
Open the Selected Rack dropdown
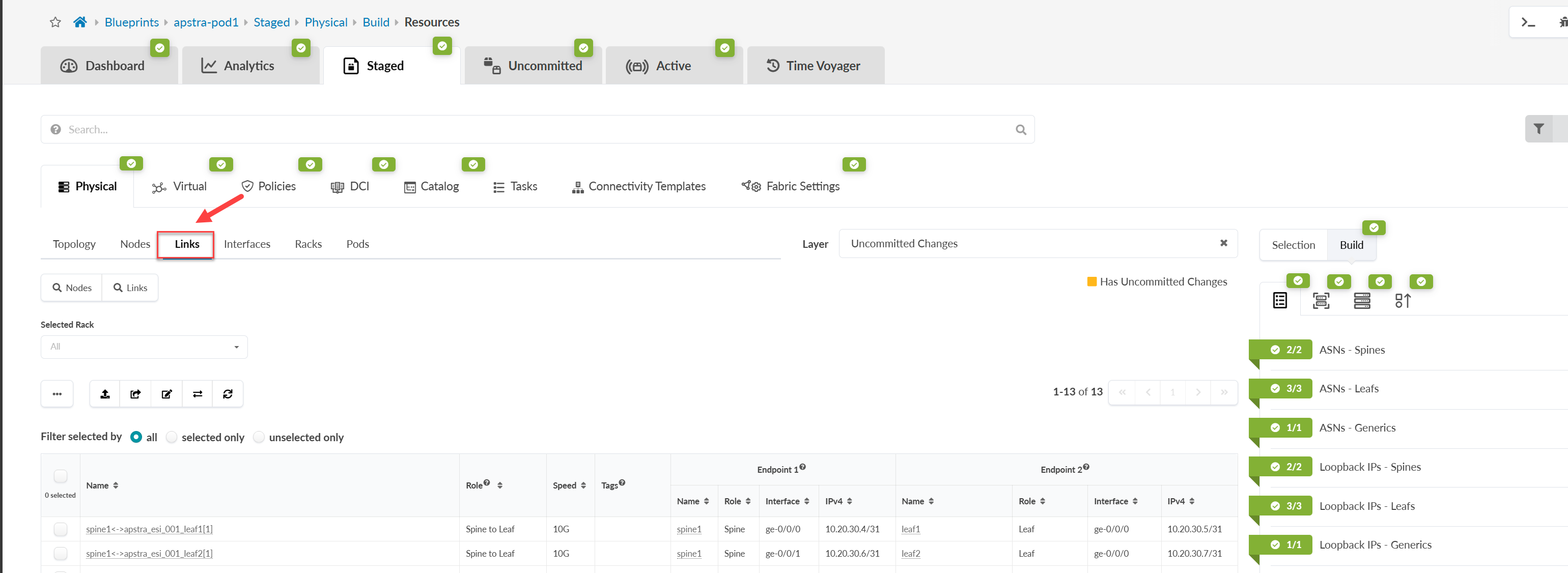coord(144,347)
